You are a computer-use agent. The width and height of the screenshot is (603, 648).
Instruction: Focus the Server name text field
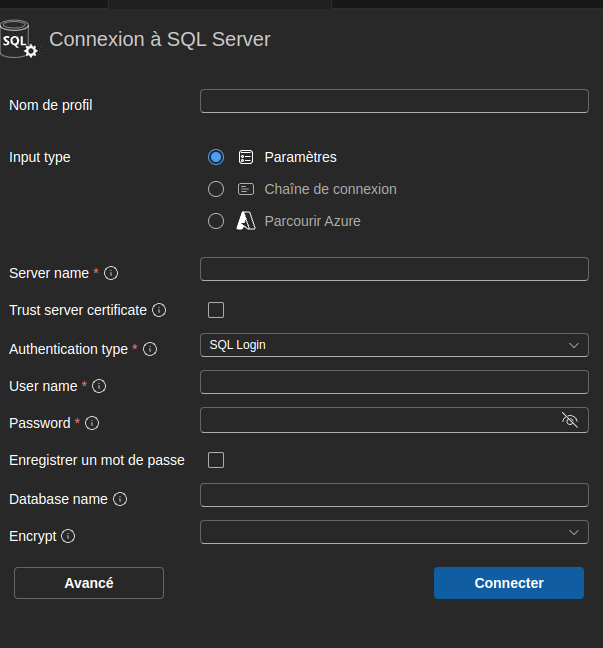pyautogui.click(x=394, y=269)
